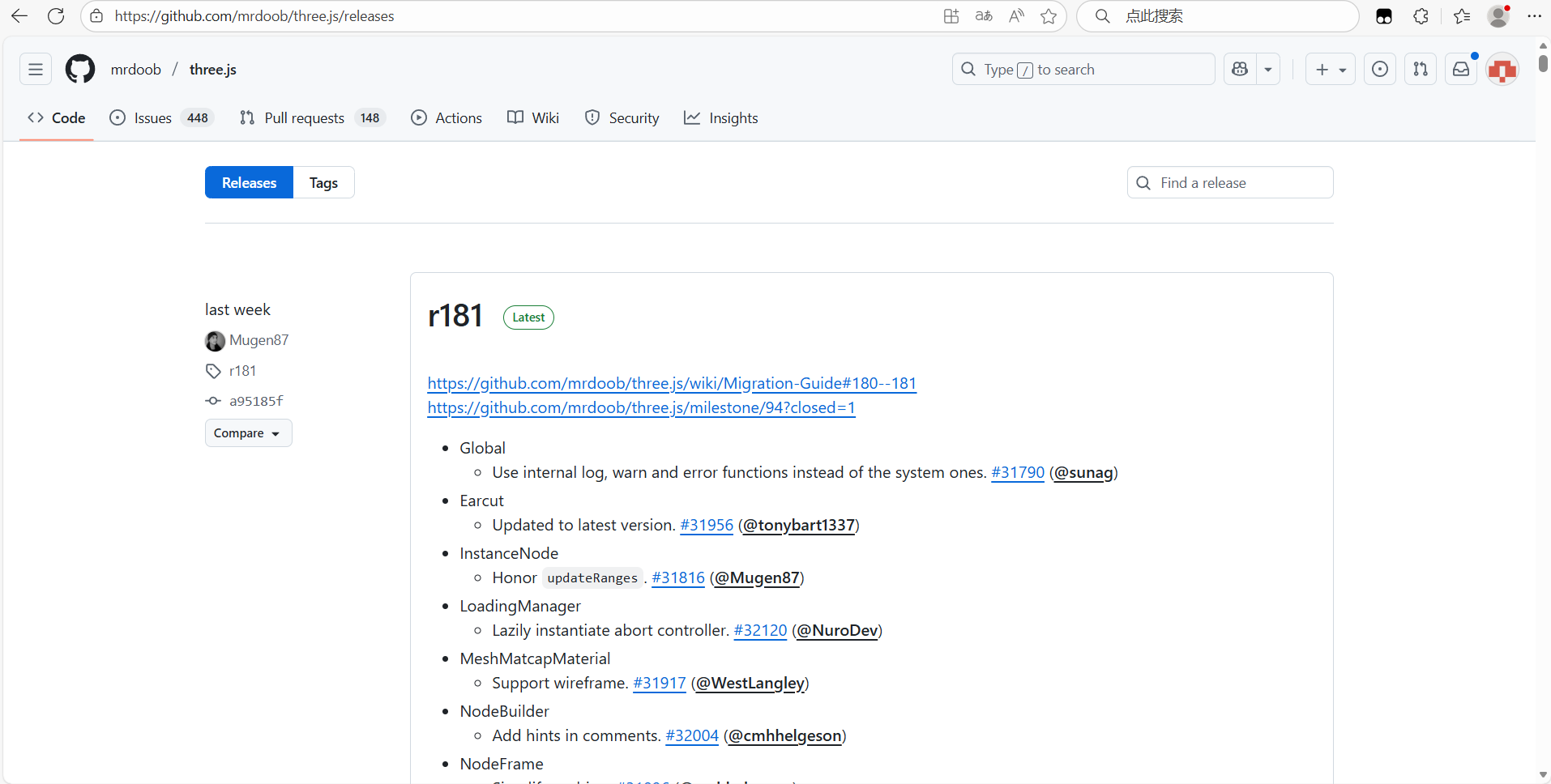The image size is (1551, 784).
Task: Open pull request #32120
Action: pos(760,630)
